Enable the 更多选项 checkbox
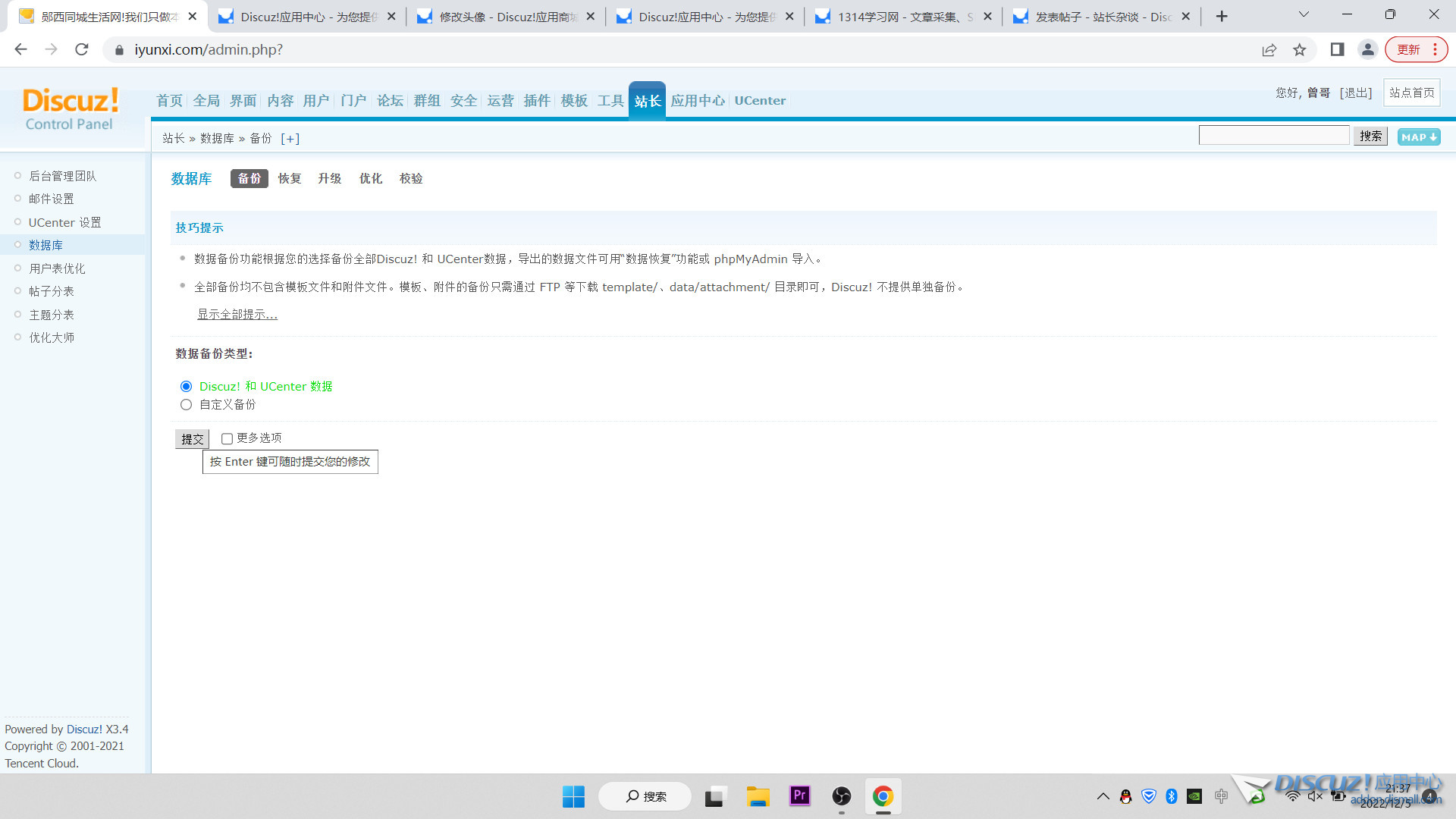 click(227, 438)
